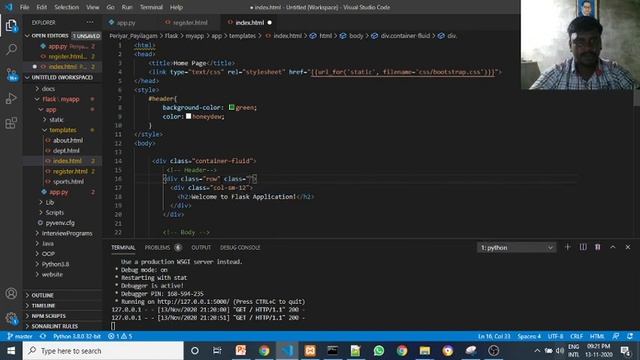Switch to the Output panel tab
The height and width of the screenshot is (360, 640).
[201, 247]
